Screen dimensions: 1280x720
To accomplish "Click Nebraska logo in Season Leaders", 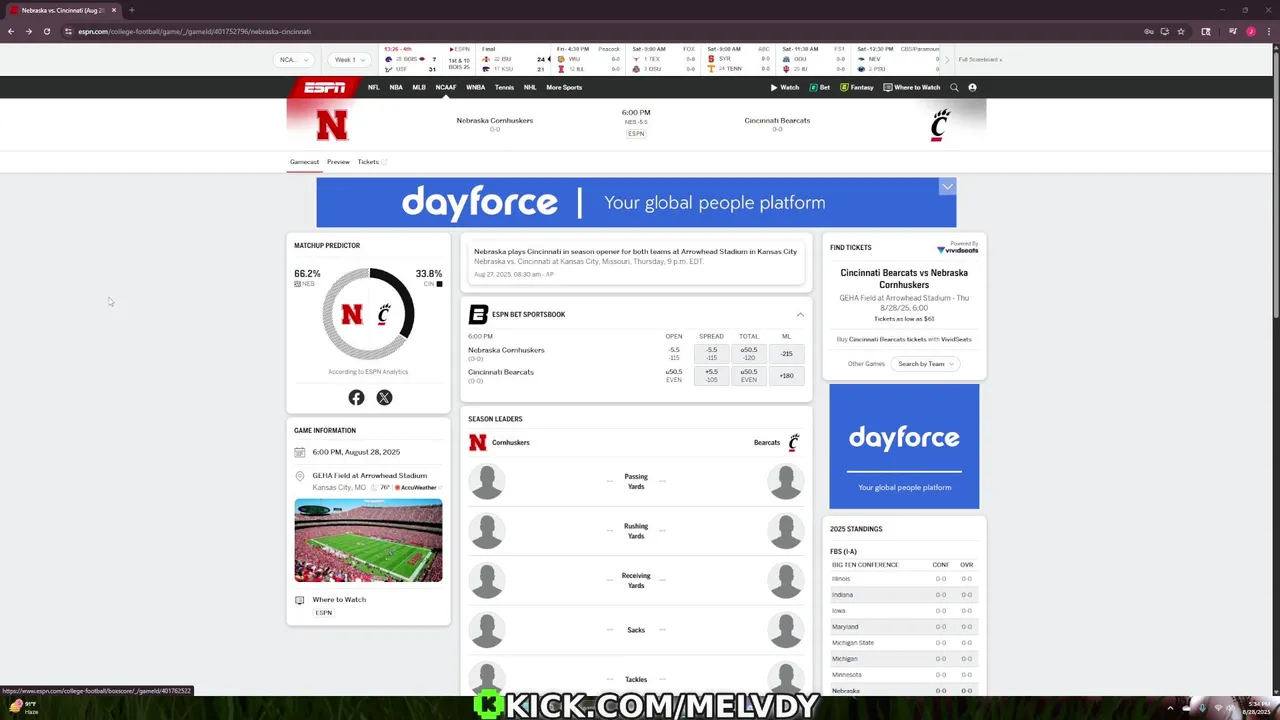I will [478, 442].
